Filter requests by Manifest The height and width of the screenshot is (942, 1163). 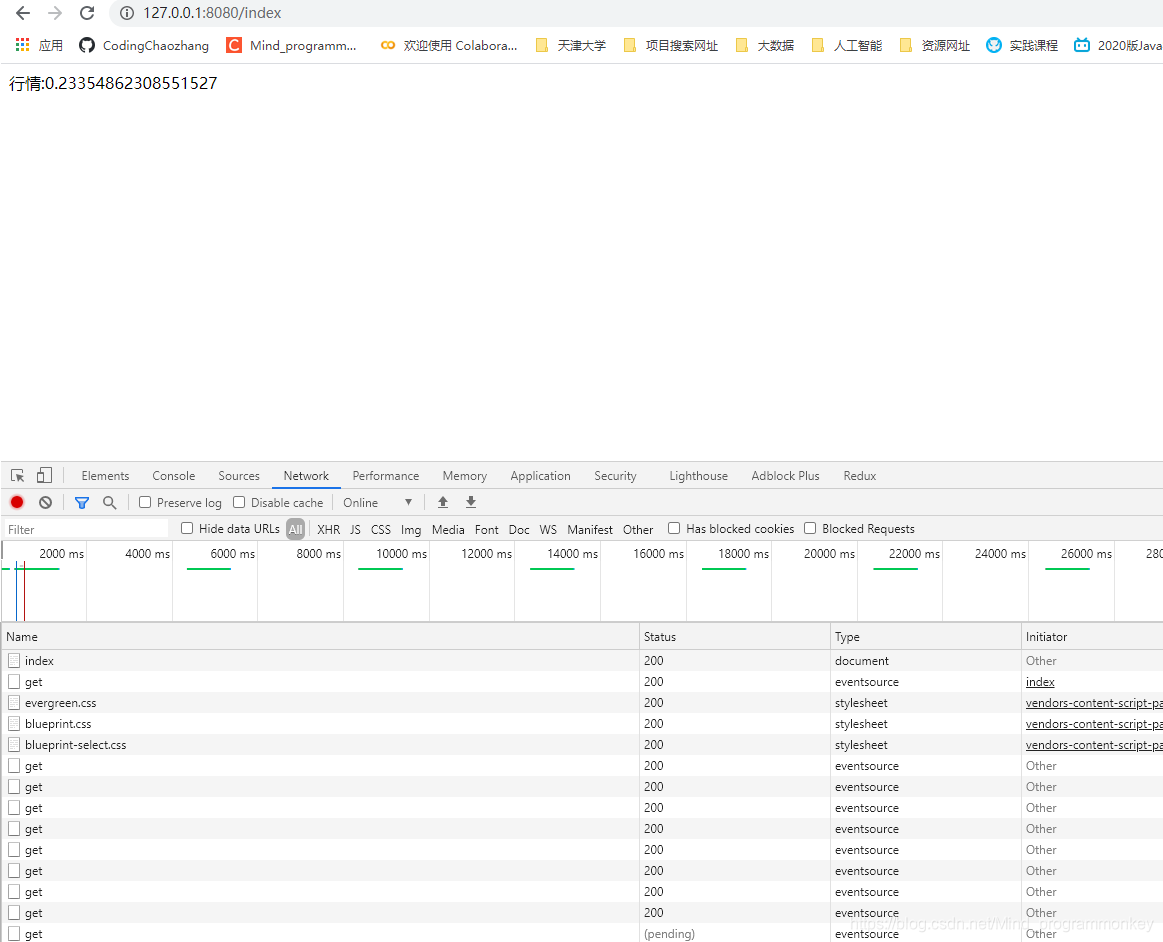[590, 529]
